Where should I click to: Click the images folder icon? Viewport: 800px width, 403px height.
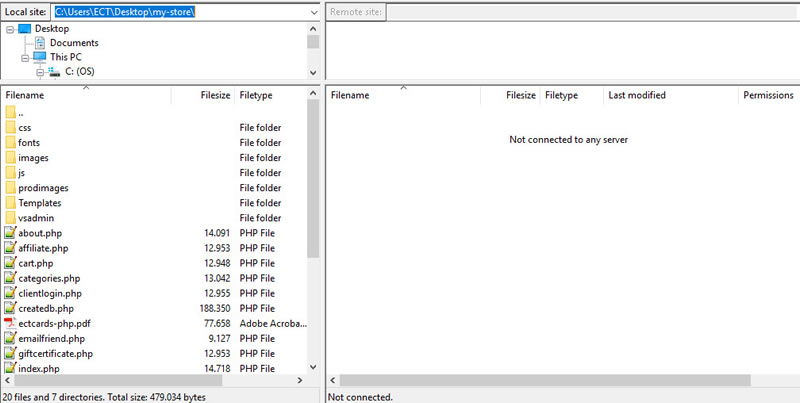point(10,158)
